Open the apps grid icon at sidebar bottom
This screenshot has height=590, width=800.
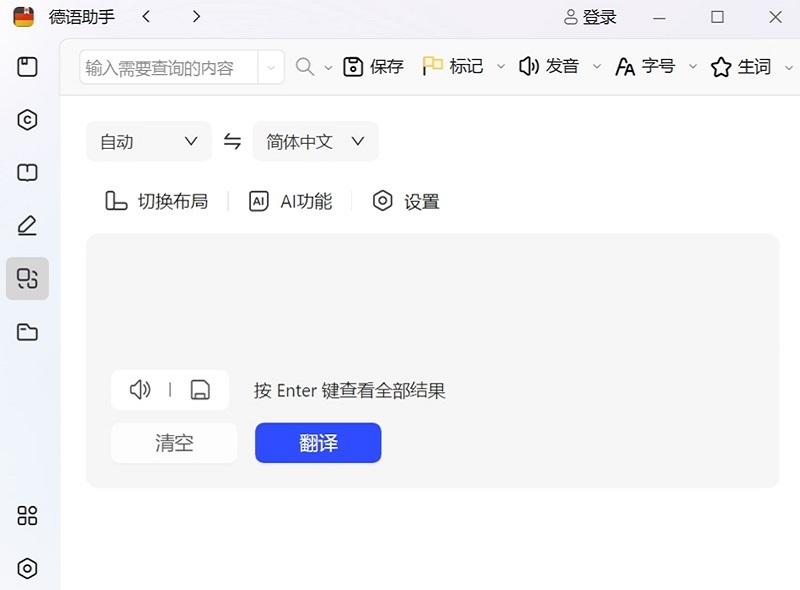(27, 516)
